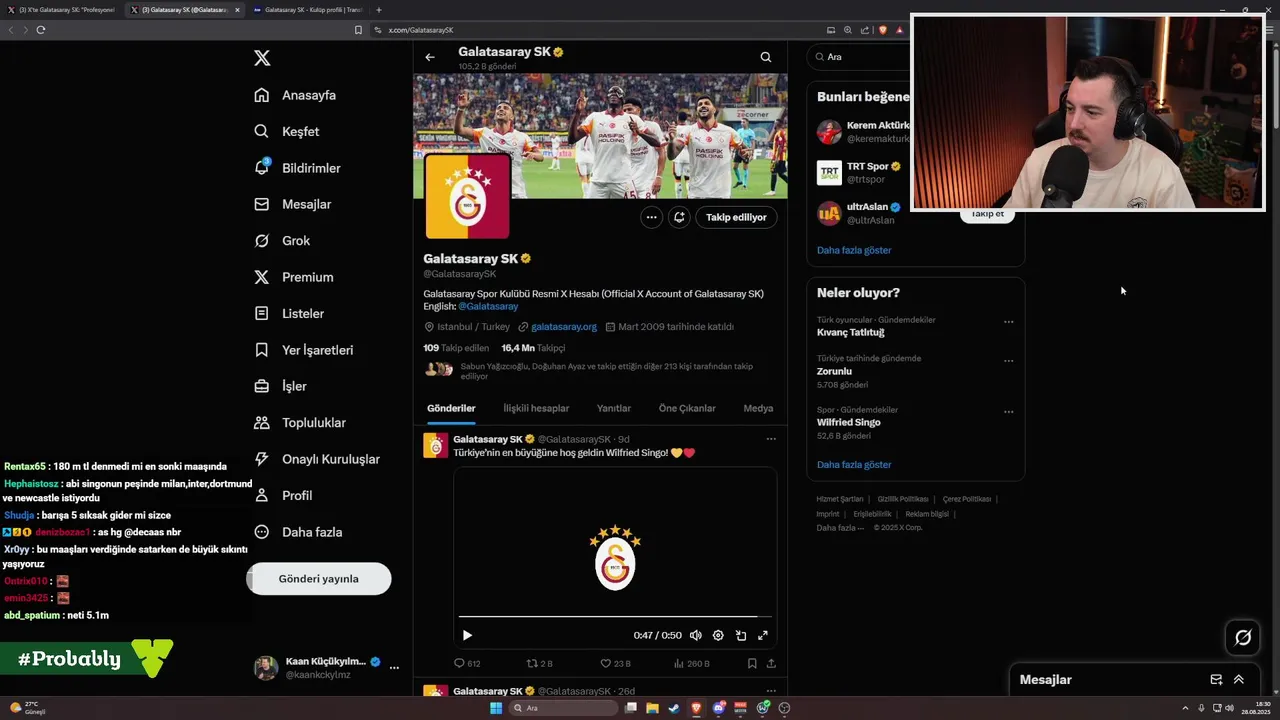Bookmark the Singo post
The image size is (1280, 720).
tap(752, 663)
